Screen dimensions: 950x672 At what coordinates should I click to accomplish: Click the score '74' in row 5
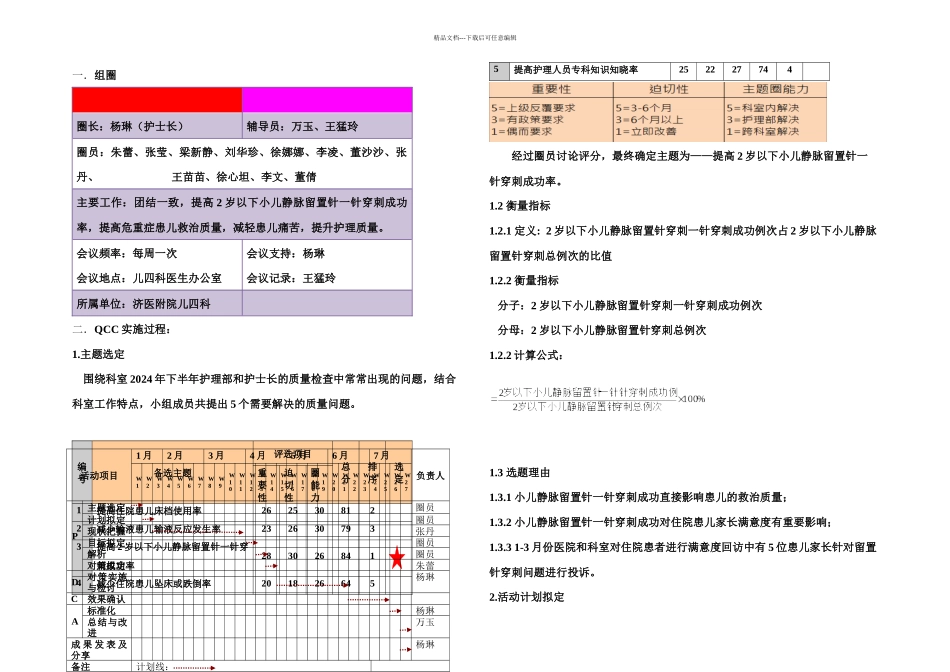763,70
